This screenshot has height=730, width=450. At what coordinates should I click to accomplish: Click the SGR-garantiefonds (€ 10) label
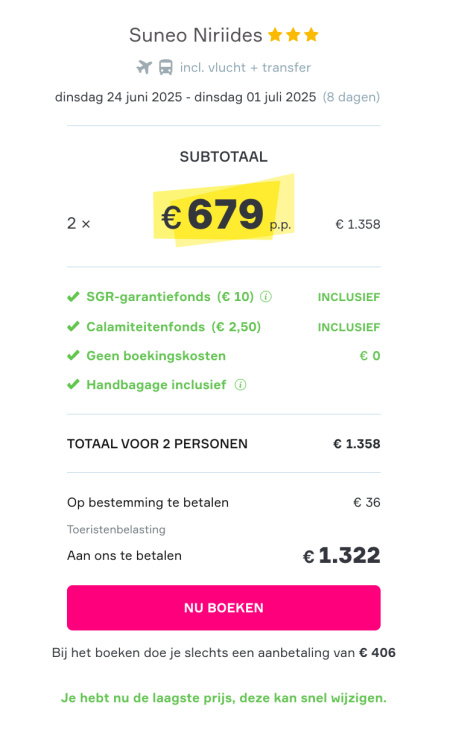coord(170,297)
